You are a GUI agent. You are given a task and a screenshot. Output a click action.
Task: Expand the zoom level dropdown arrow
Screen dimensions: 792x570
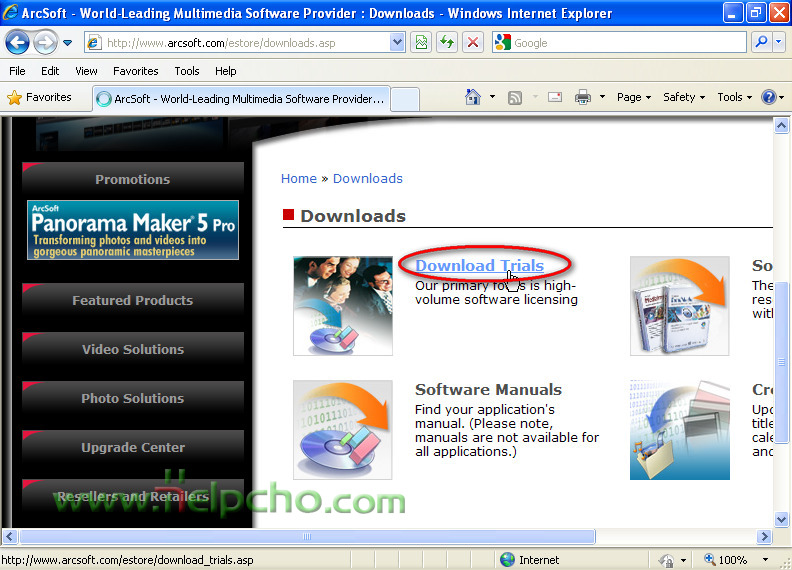point(765,560)
